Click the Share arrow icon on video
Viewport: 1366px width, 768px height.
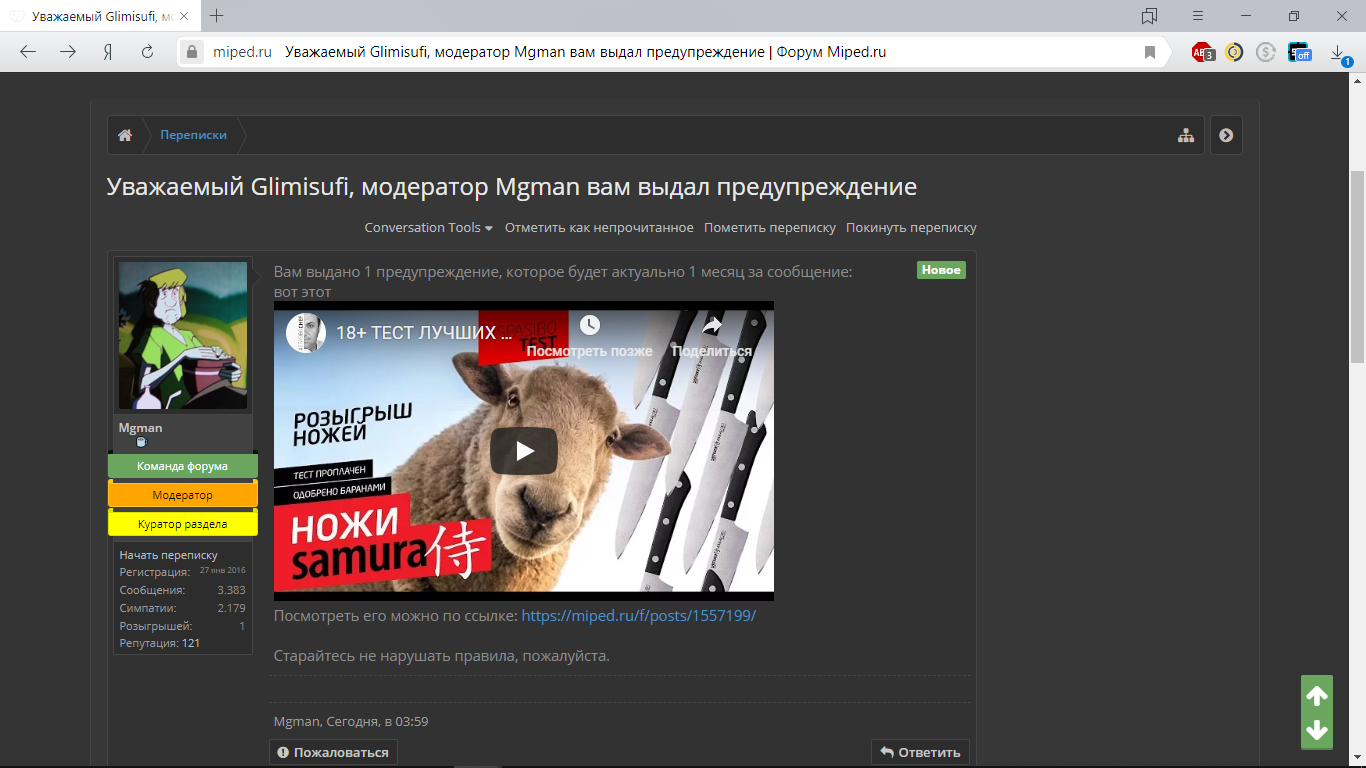tap(712, 326)
